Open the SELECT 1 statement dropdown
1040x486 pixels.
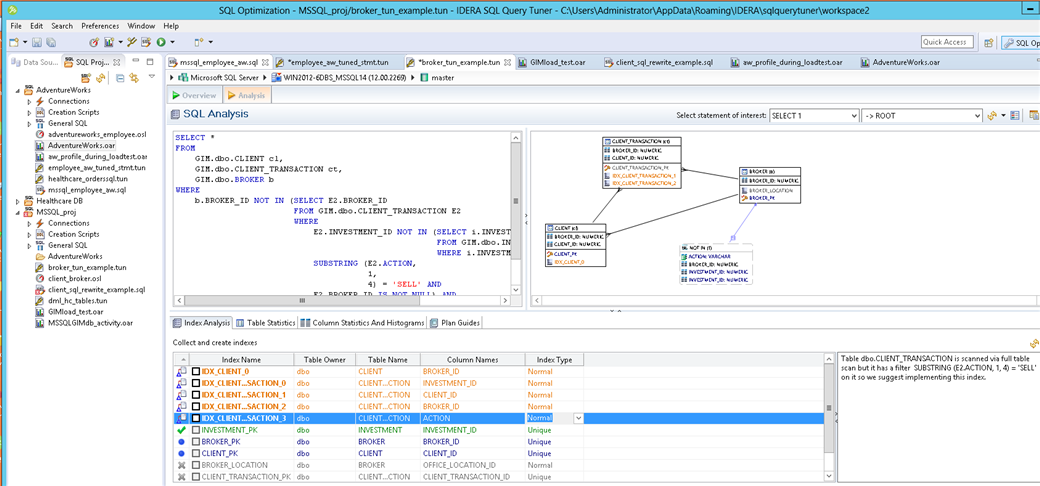814,115
